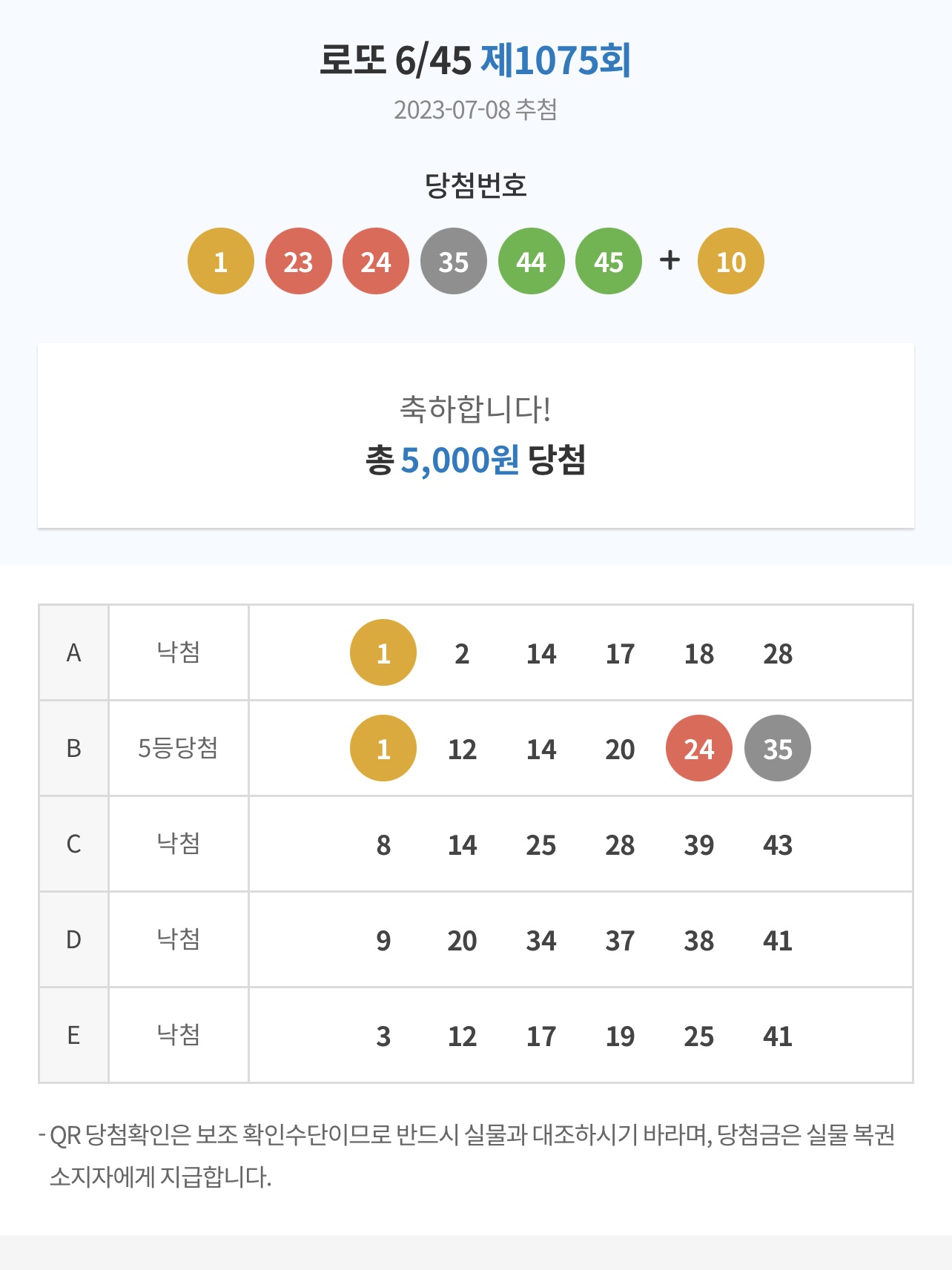Screen dimensions: 952x1270
Task: Click matched red ball 24 in row B
Action: (699, 748)
